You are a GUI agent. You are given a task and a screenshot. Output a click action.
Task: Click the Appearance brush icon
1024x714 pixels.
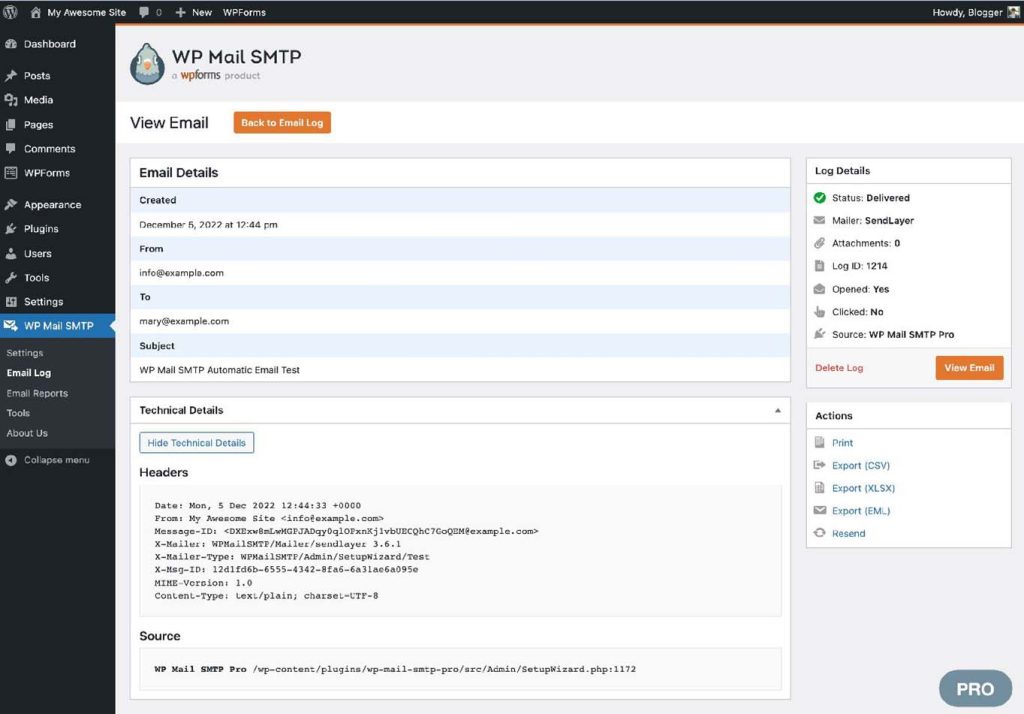pyautogui.click(x=10, y=204)
